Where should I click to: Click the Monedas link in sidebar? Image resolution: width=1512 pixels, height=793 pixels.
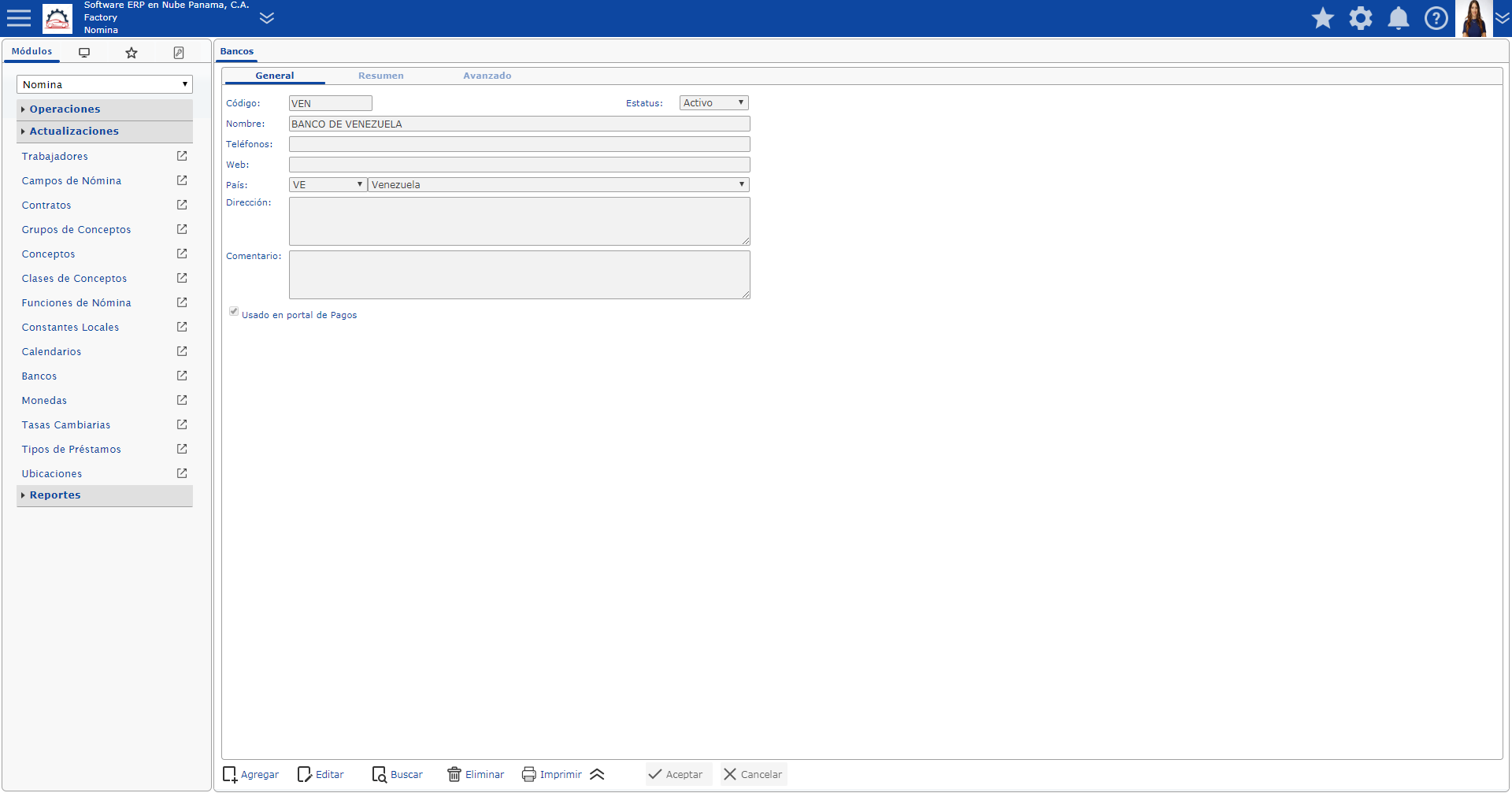pyautogui.click(x=44, y=401)
